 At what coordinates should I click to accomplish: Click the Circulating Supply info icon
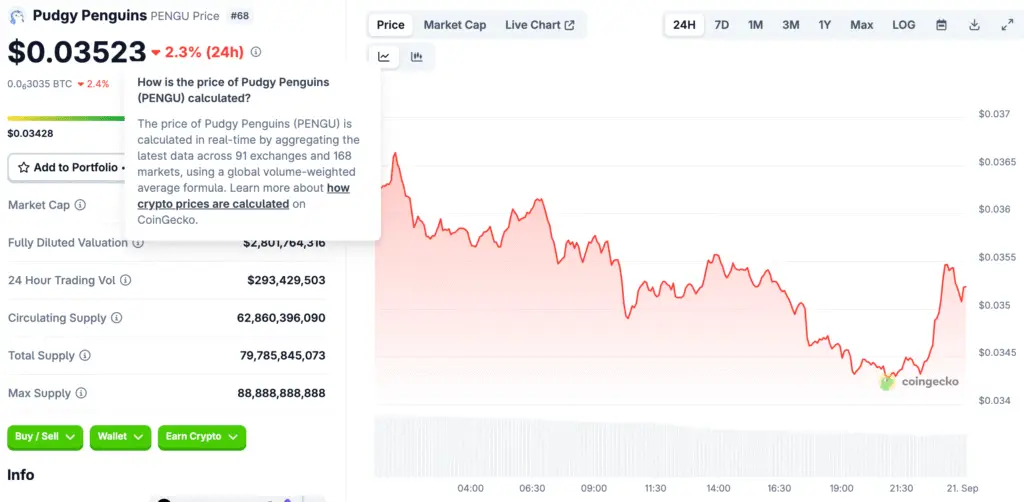click(117, 318)
